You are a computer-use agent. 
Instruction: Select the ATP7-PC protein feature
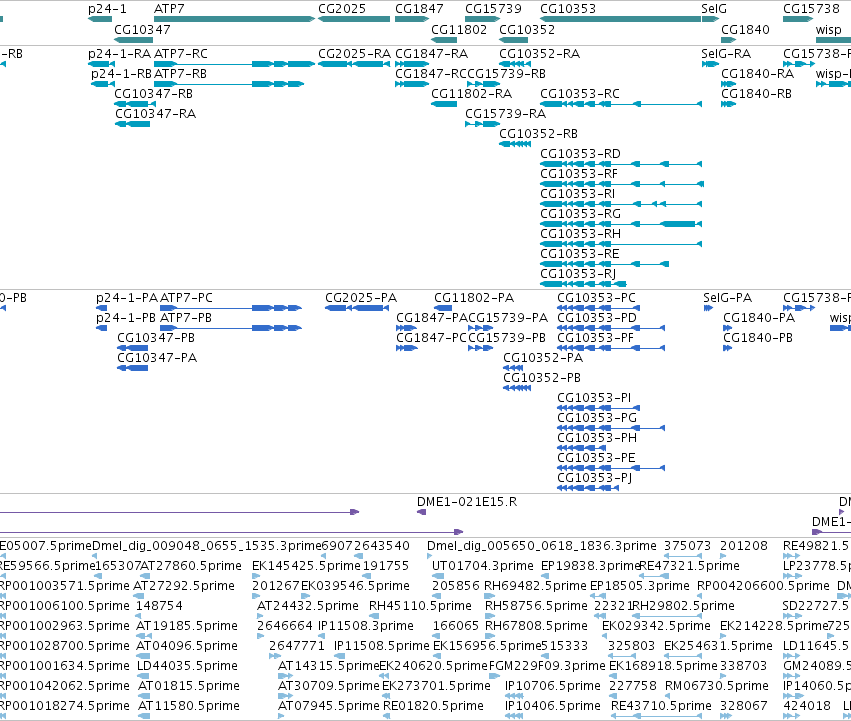[x=231, y=308]
